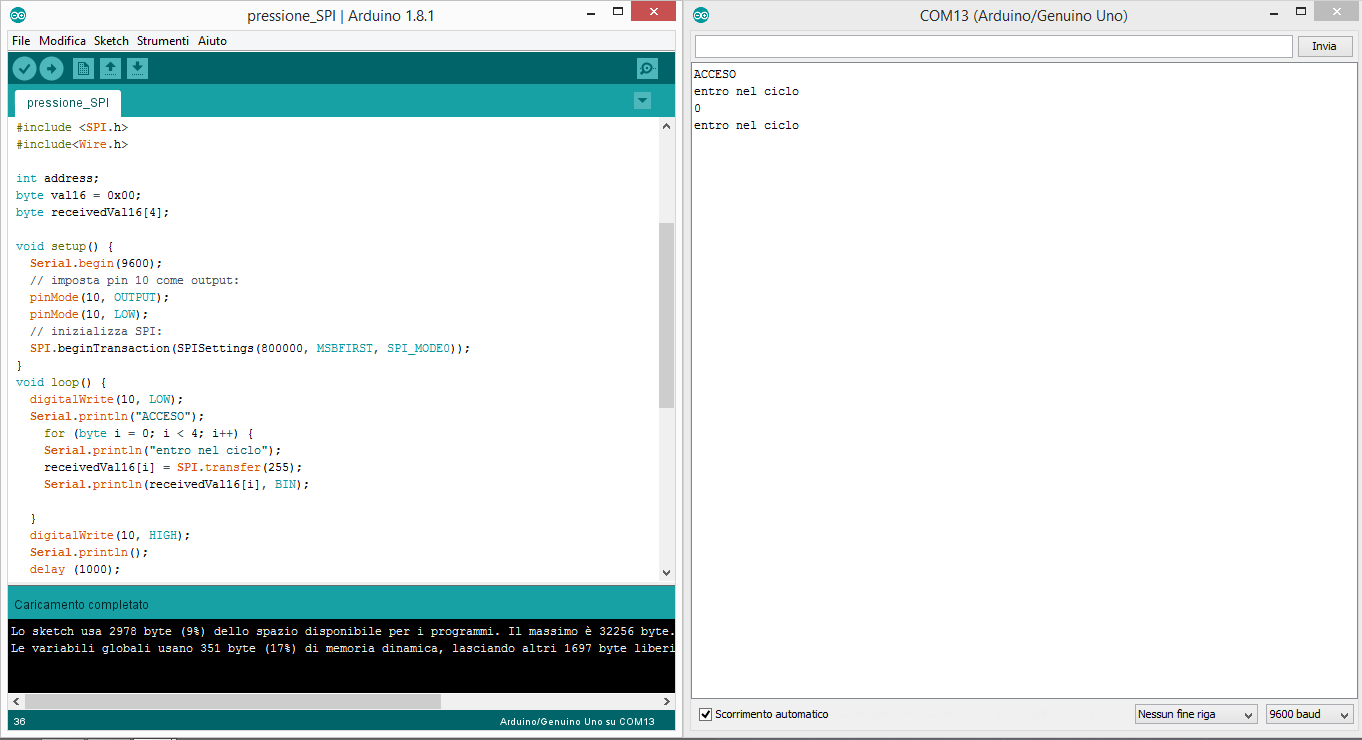This screenshot has width=1362, height=740.
Task: Minimize the pressione_SPI Arduino window
Action: click(589, 15)
